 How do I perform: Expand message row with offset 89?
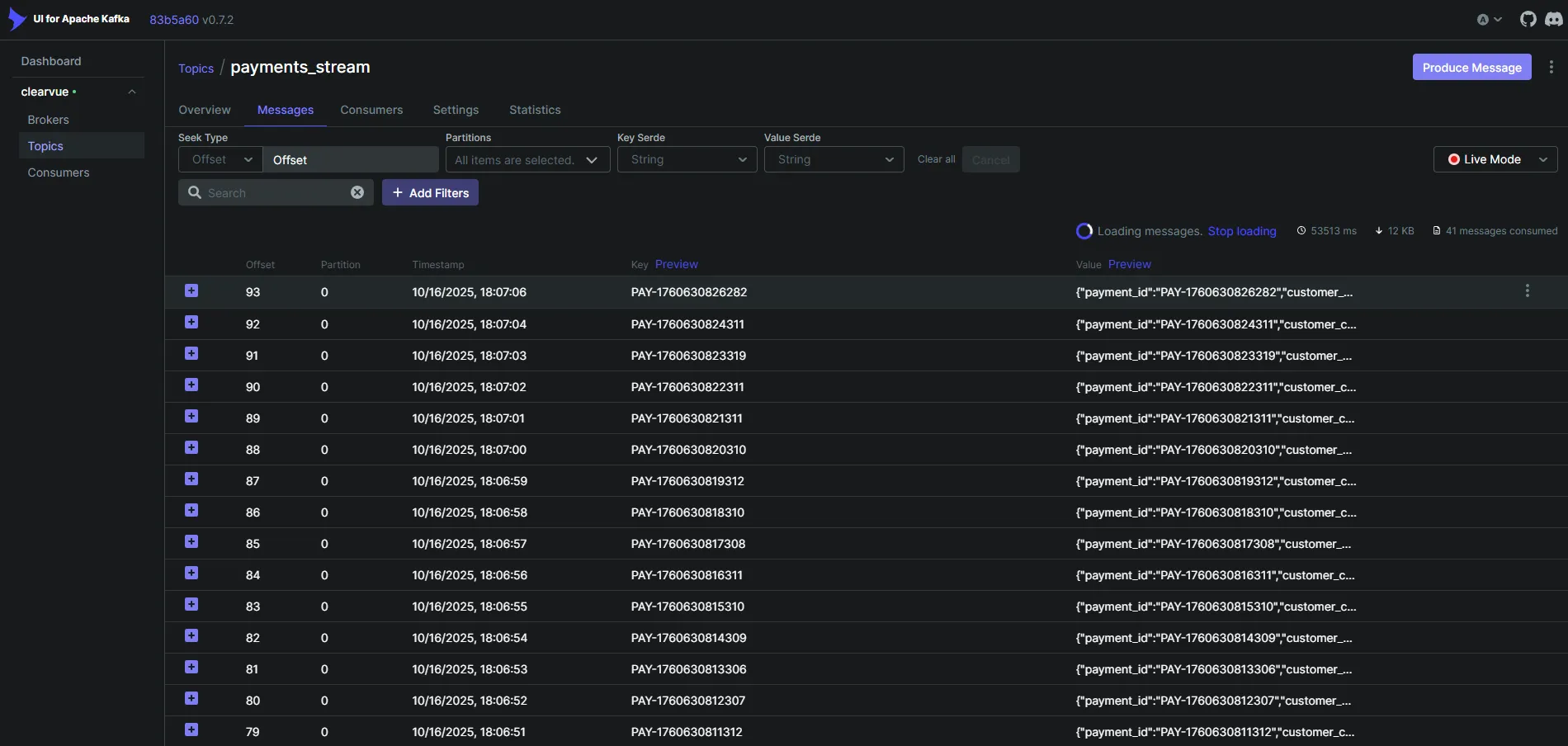pyautogui.click(x=191, y=416)
